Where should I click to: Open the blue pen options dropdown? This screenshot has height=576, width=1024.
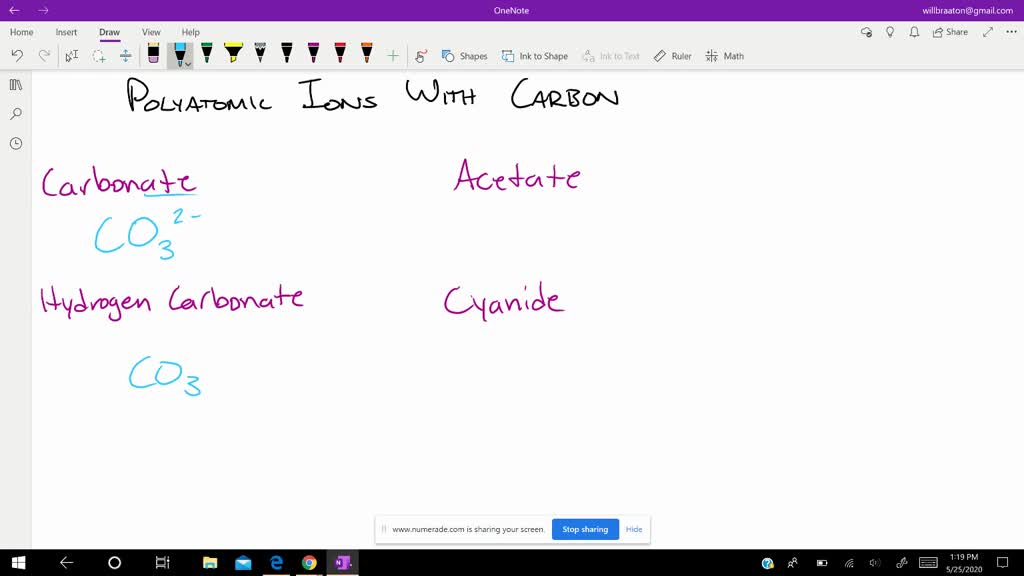pyautogui.click(x=188, y=63)
